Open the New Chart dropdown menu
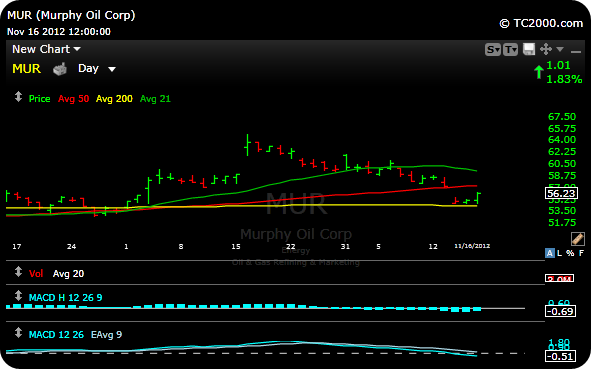Viewport: 591px width, 369px height. click(46, 49)
